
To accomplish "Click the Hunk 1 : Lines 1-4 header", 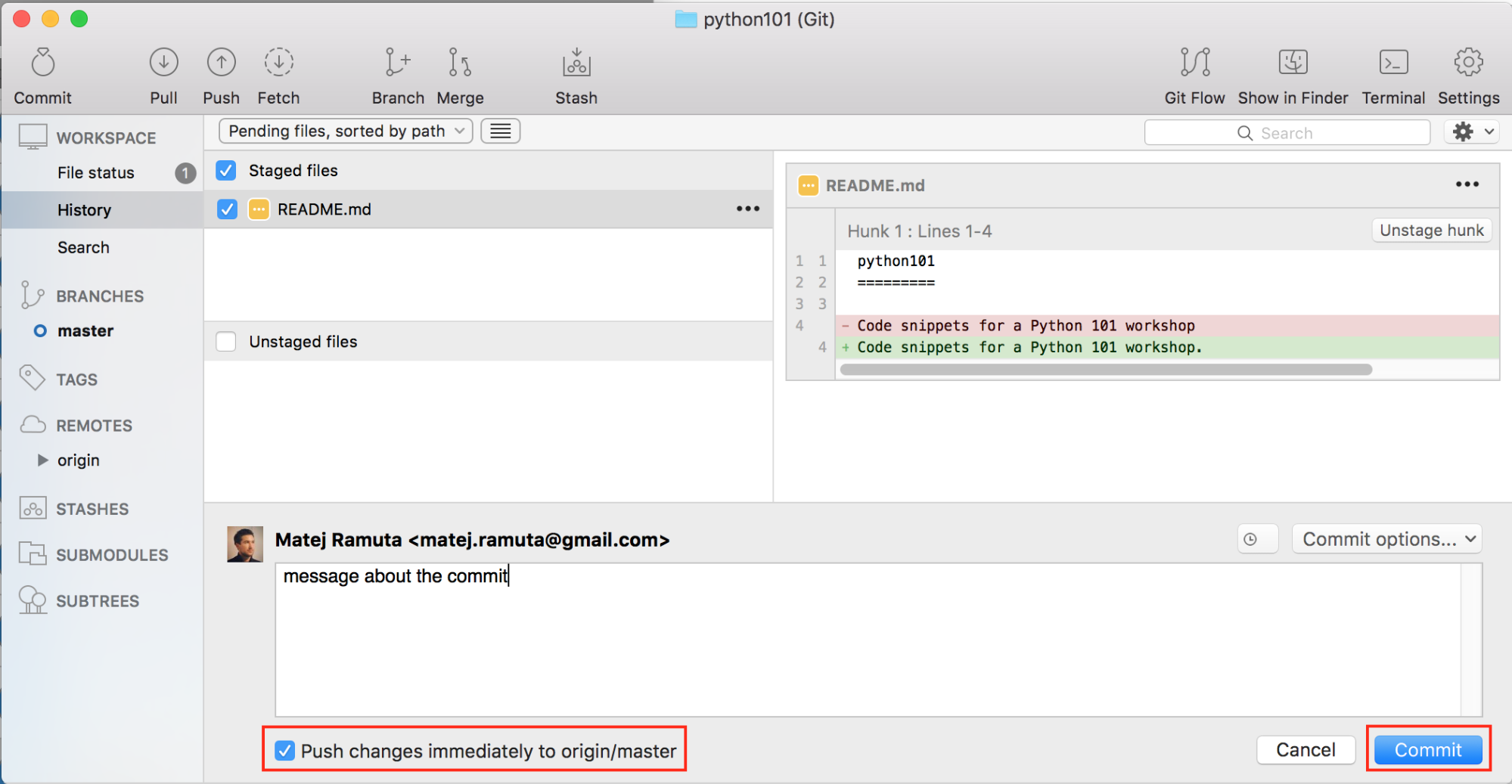I will [919, 231].
